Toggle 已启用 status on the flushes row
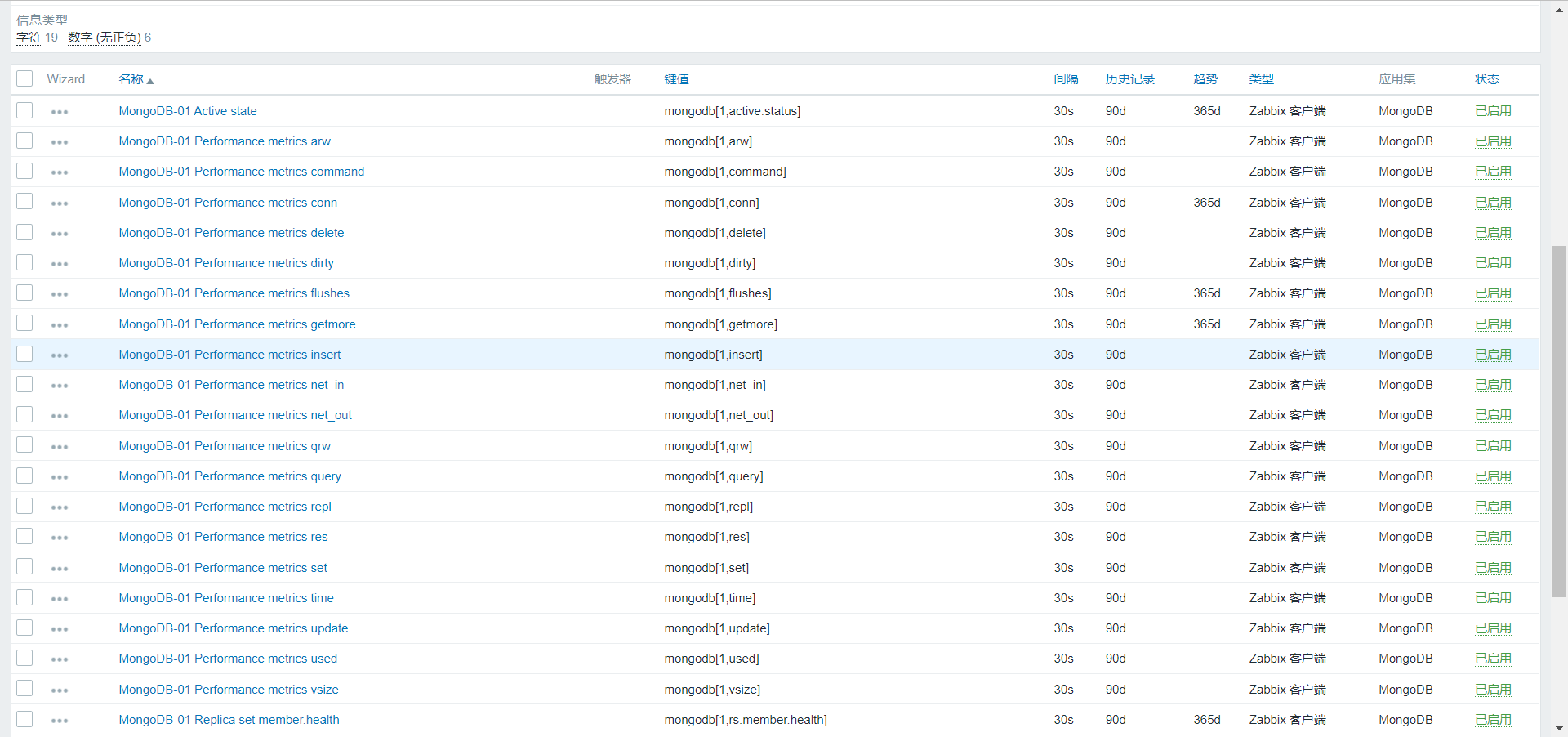Viewport: 1568px width, 737px height. coord(1493,293)
